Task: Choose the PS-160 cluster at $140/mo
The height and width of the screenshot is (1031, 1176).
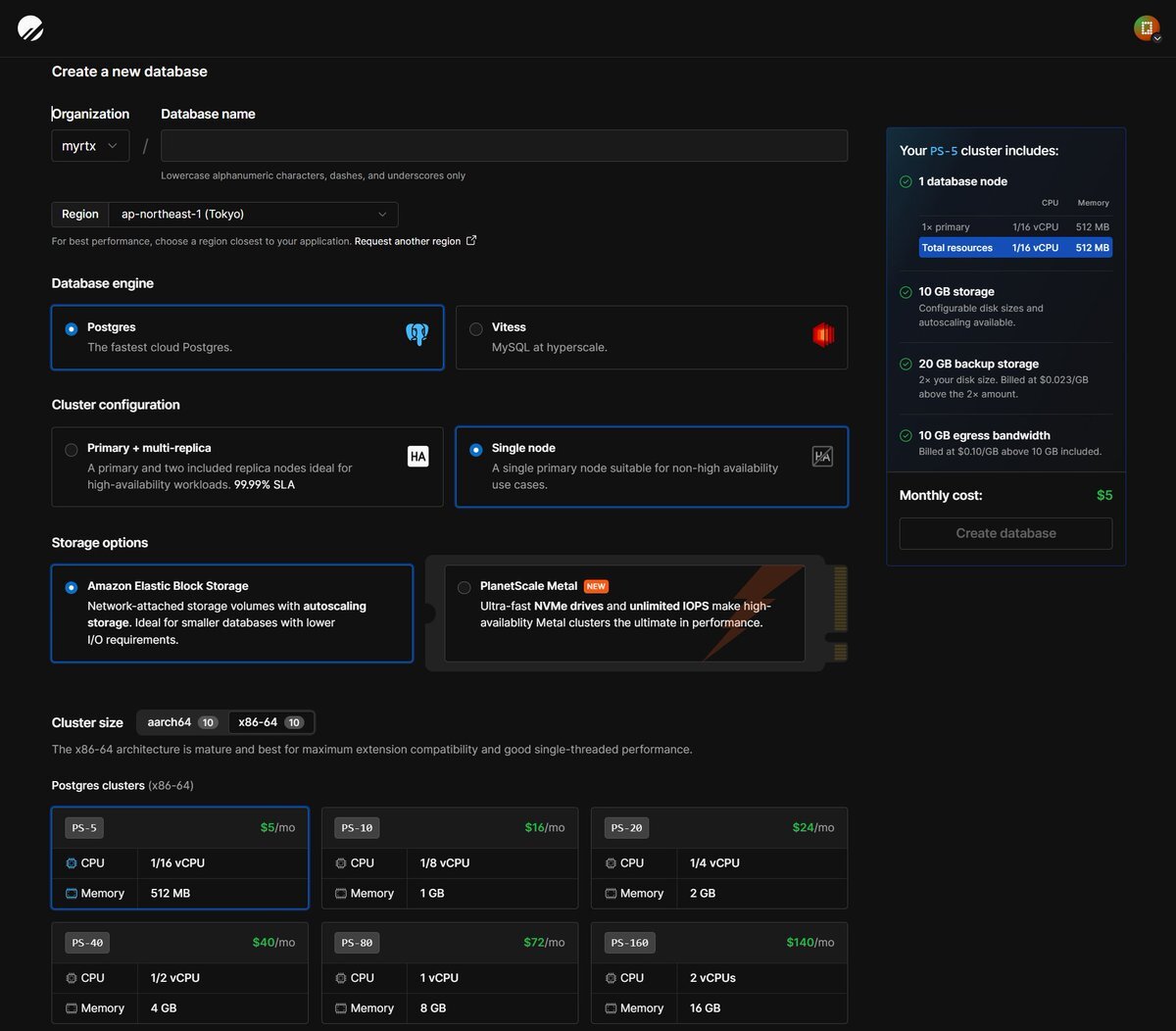Action: (719, 972)
